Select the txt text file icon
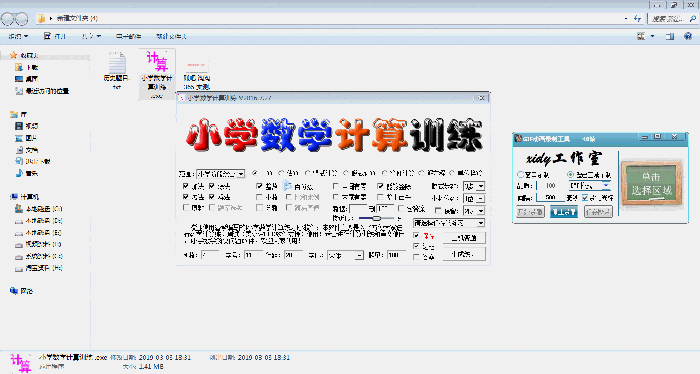 [x=117, y=62]
